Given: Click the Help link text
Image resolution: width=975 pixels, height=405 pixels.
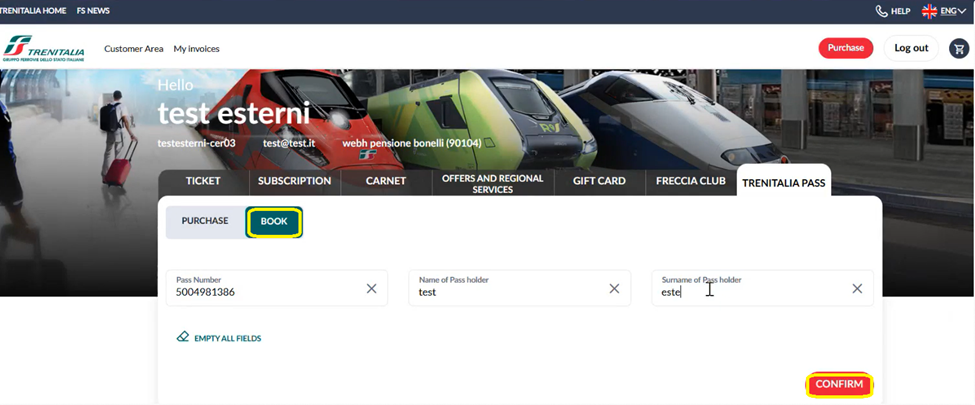Looking at the screenshot, I should pyautogui.click(x=900, y=11).
